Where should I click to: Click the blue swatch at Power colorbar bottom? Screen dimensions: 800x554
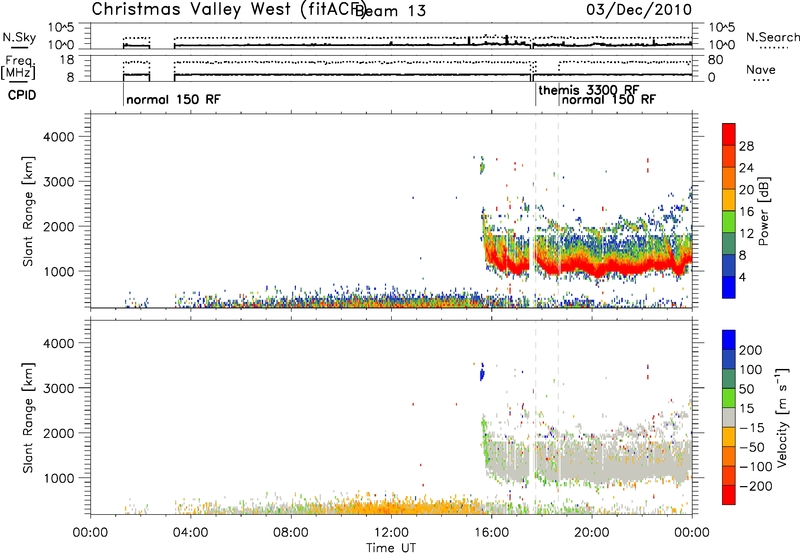coord(729,287)
